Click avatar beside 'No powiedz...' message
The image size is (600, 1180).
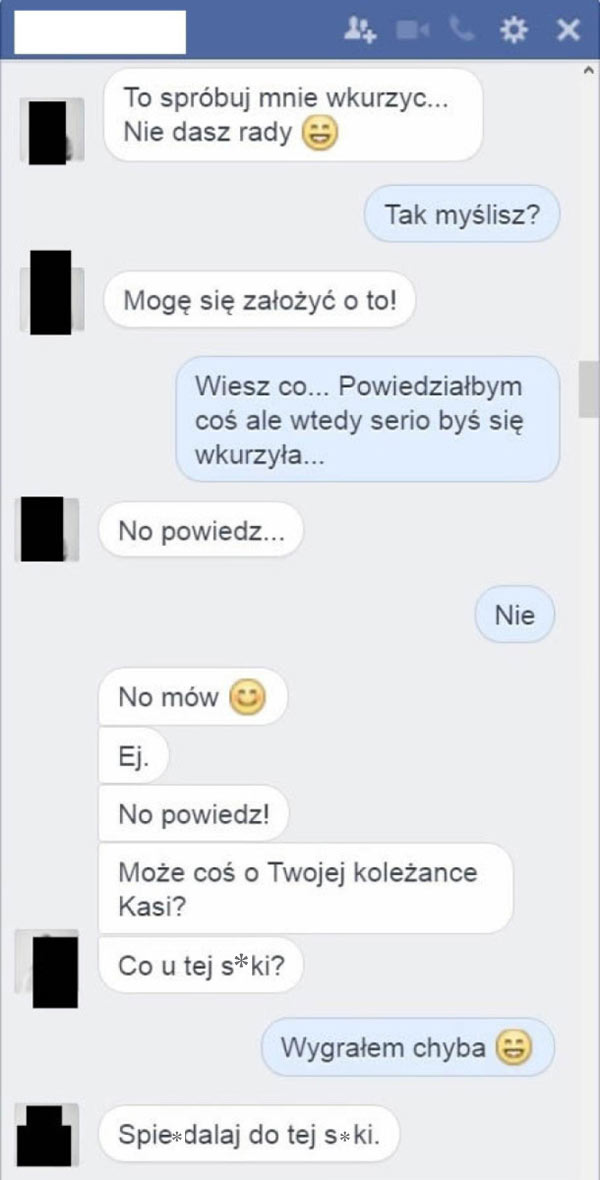click(47, 529)
